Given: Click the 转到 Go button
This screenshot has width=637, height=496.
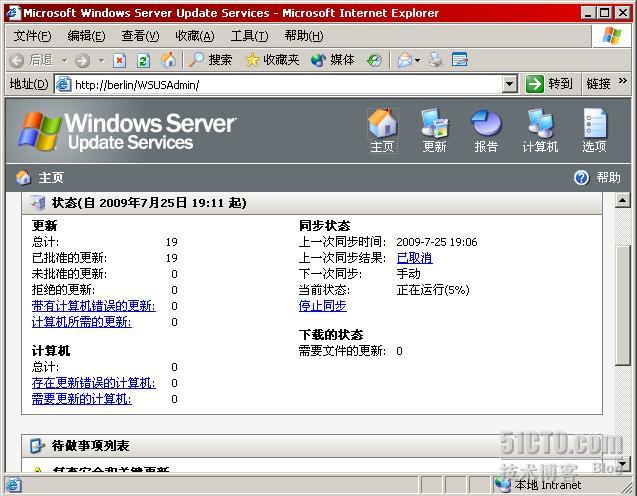Looking at the screenshot, I should [x=548, y=84].
